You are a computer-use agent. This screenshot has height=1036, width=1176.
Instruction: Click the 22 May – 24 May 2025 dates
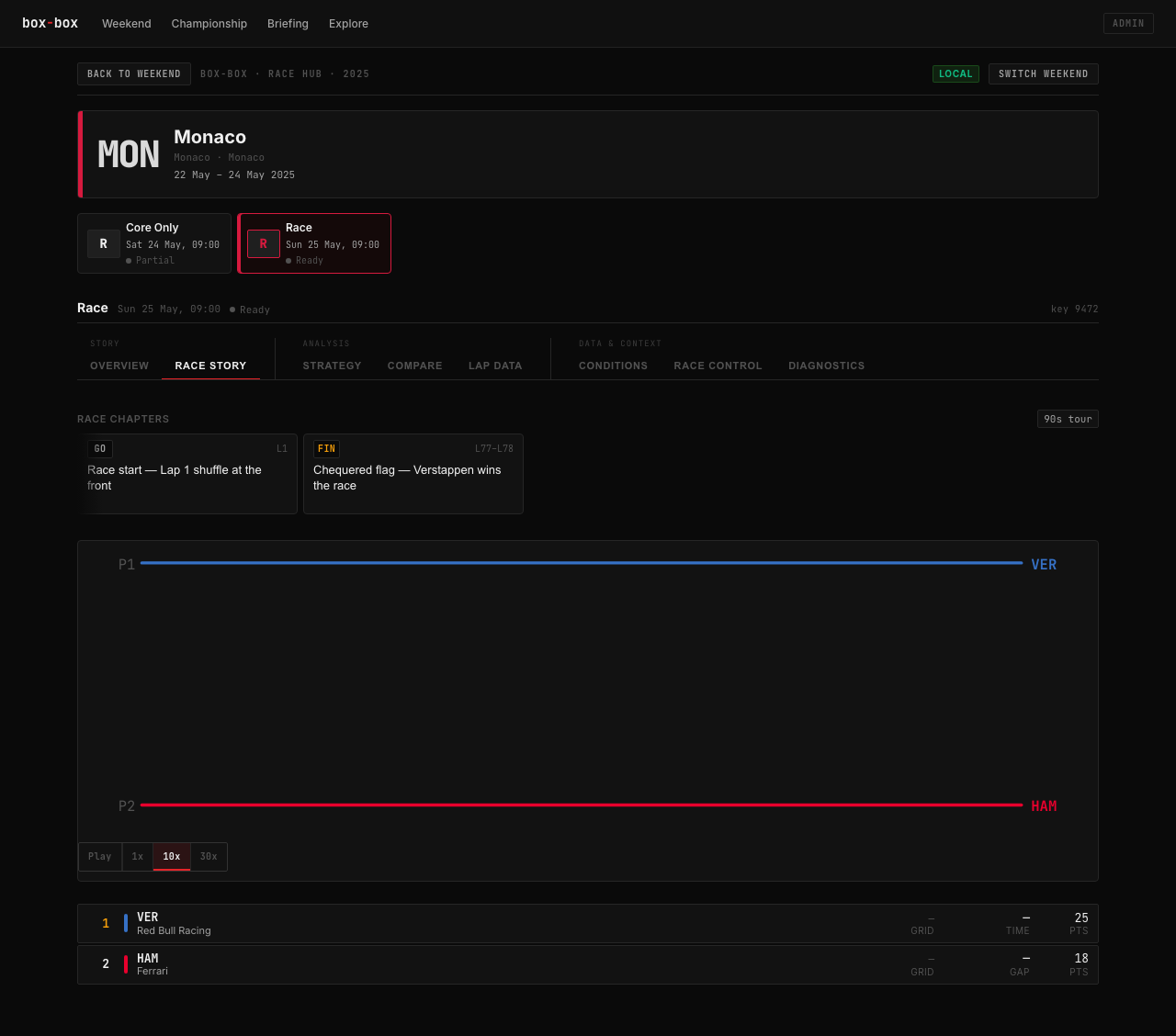point(234,175)
